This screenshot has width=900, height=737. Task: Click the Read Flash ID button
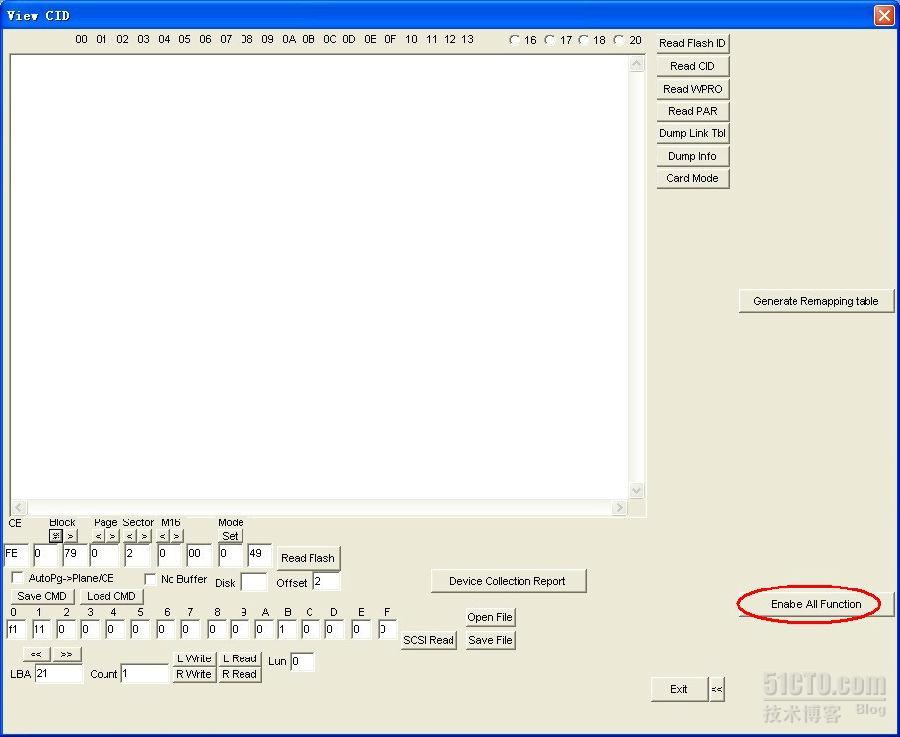click(x=692, y=43)
